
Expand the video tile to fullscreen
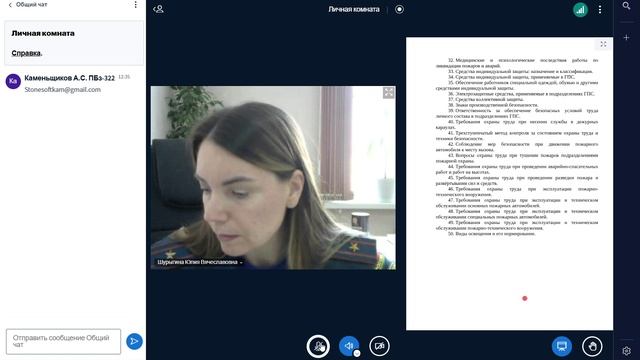coord(388,93)
